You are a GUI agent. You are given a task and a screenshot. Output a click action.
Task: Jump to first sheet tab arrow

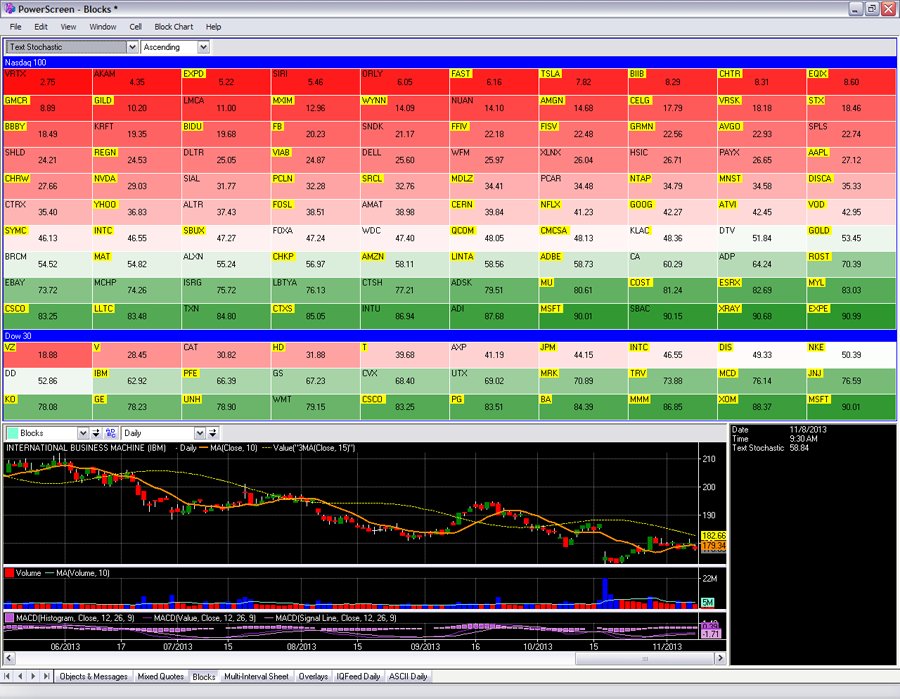click(x=9, y=677)
